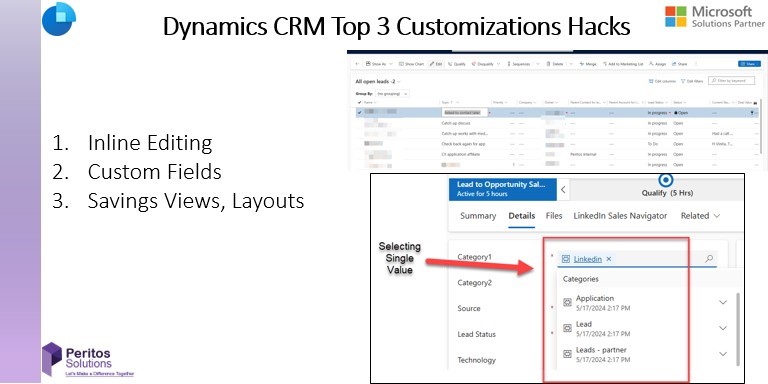This screenshot has height=384, width=768.
Task: Open Show As in leads toolbar
Action: click(378, 64)
